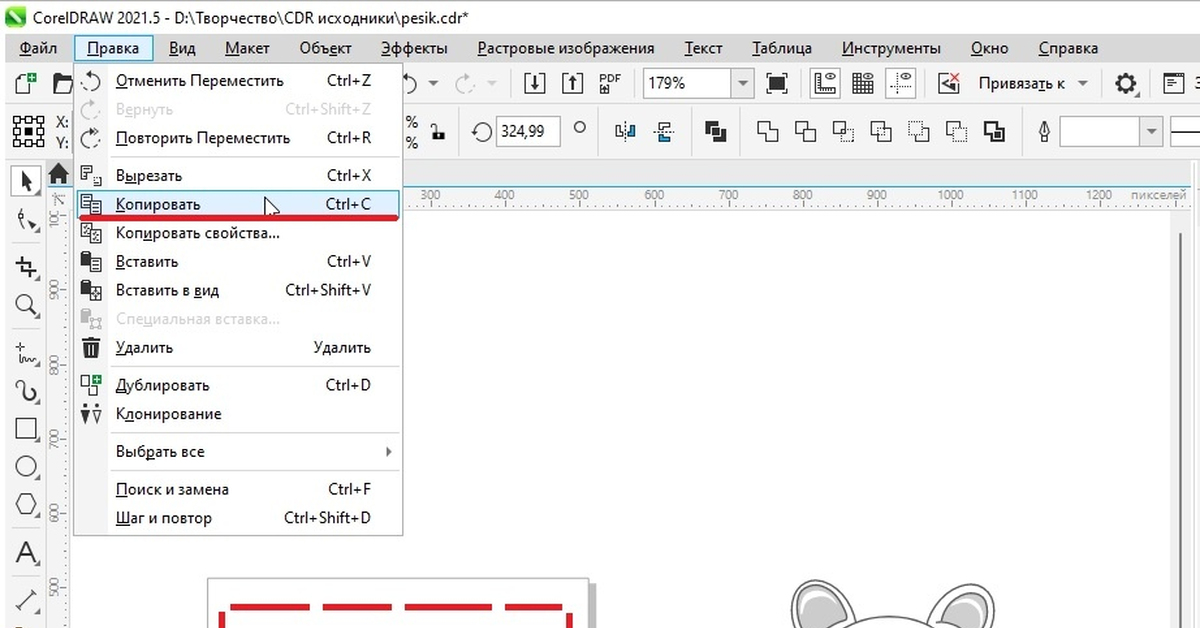Open the zoom level 179% dropdown
This screenshot has width=1200, height=628.
741,83
